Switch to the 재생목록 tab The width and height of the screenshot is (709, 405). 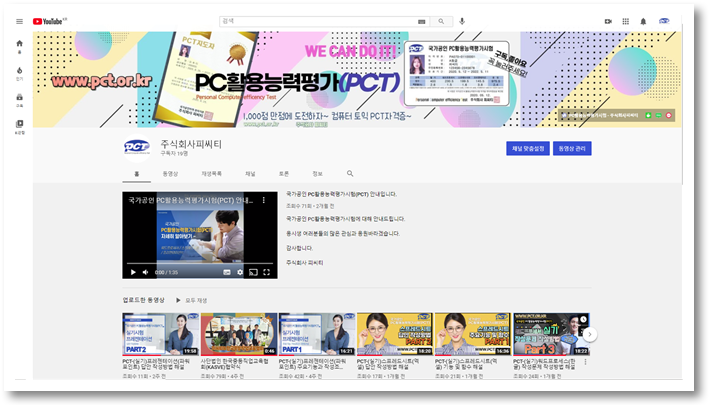[212, 174]
